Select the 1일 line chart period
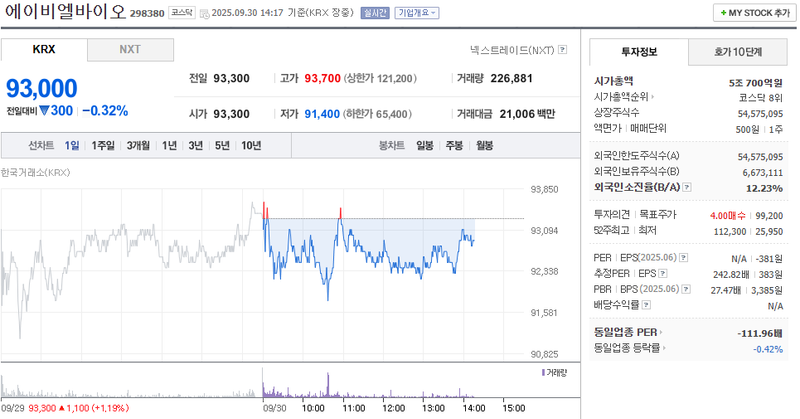This screenshot has height=419, width=800. pyautogui.click(x=72, y=145)
